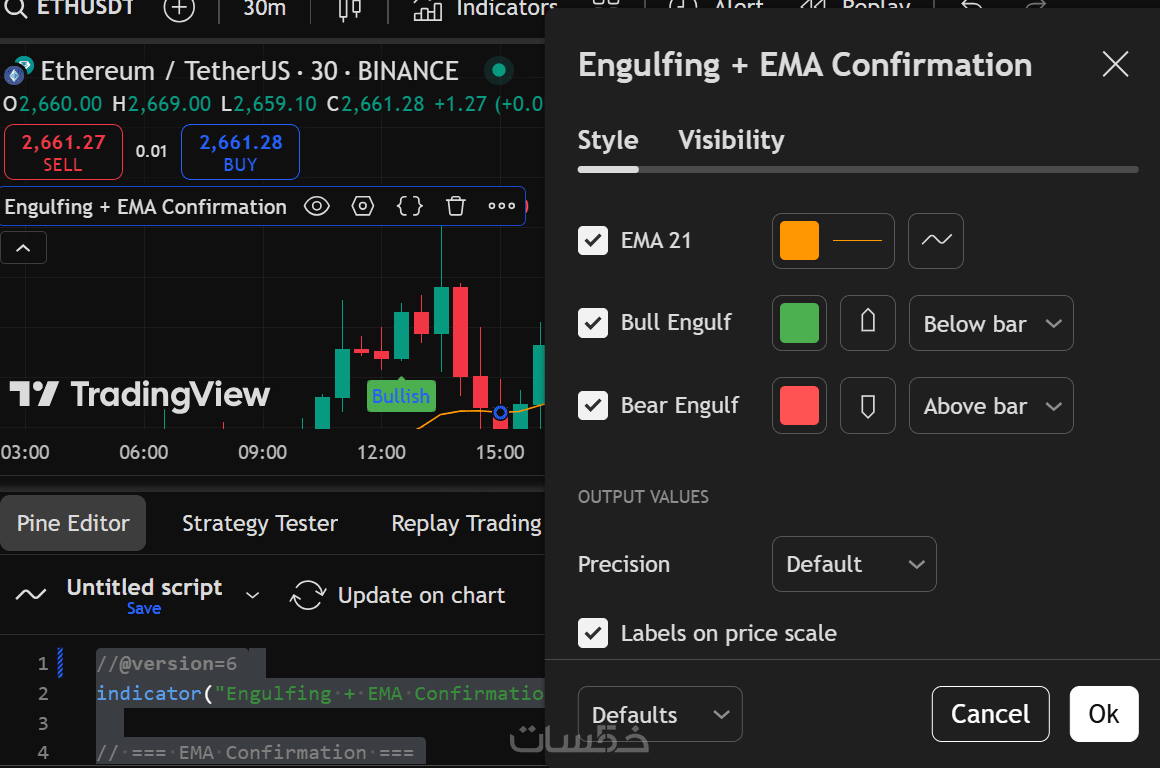The image size is (1160, 768).
Task: Switch to the Visibility tab
Action: [x=731, y=140]
